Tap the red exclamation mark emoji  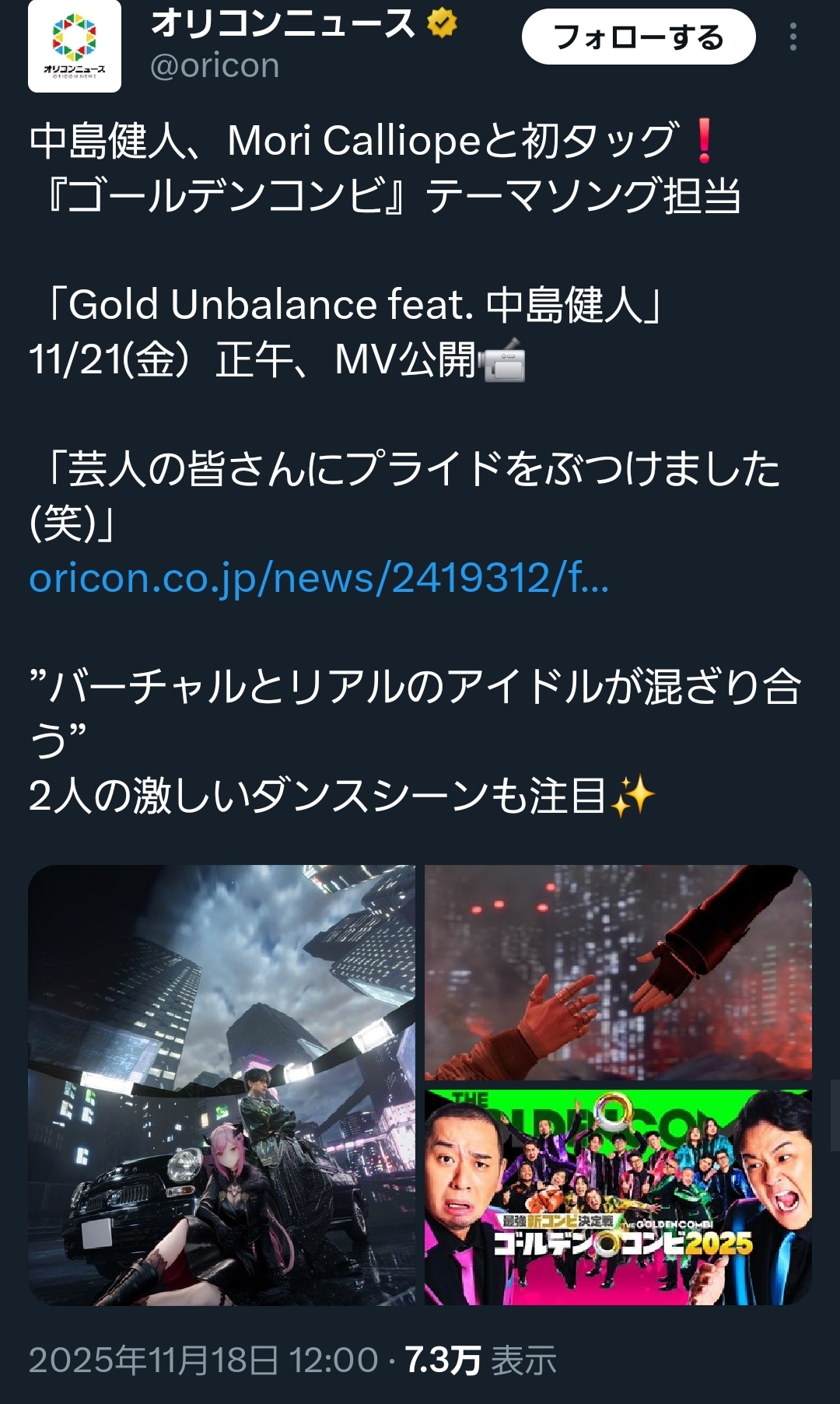point(704,141)
